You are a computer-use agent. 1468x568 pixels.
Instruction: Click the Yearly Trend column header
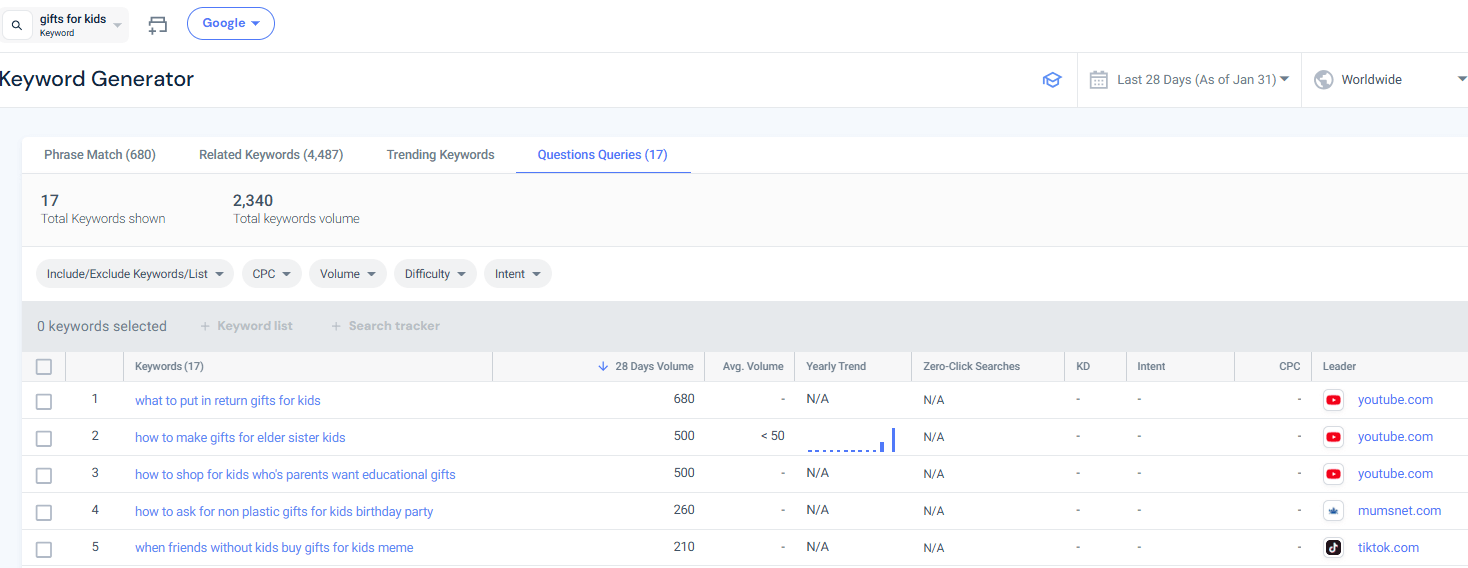836,366
